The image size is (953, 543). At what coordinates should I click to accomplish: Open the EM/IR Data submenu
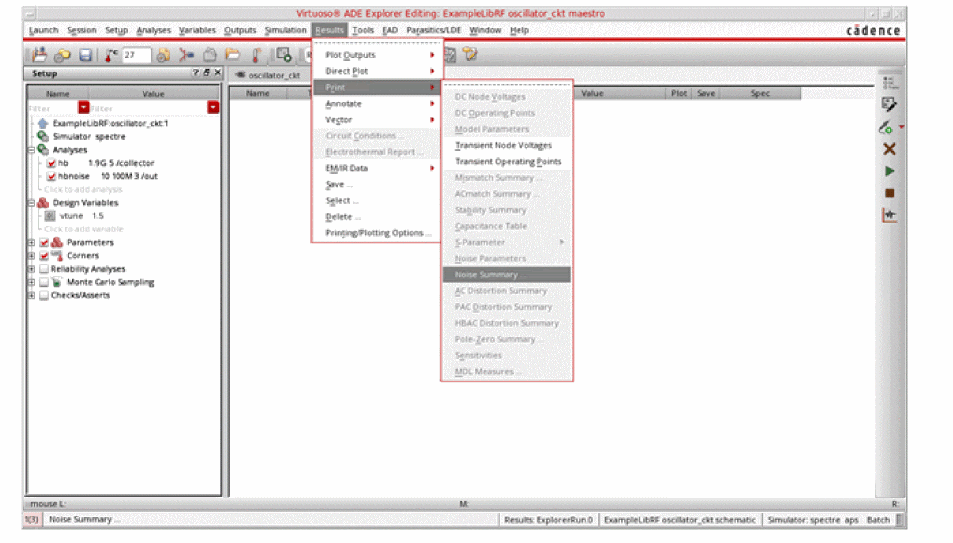(377, 168)
